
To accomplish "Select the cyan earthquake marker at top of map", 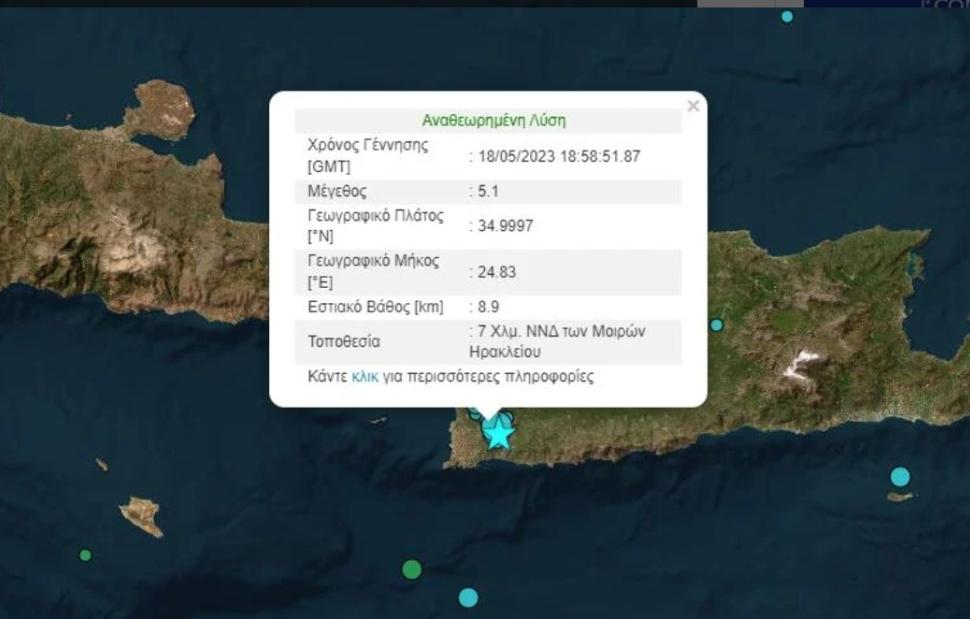I will (787, 16).
